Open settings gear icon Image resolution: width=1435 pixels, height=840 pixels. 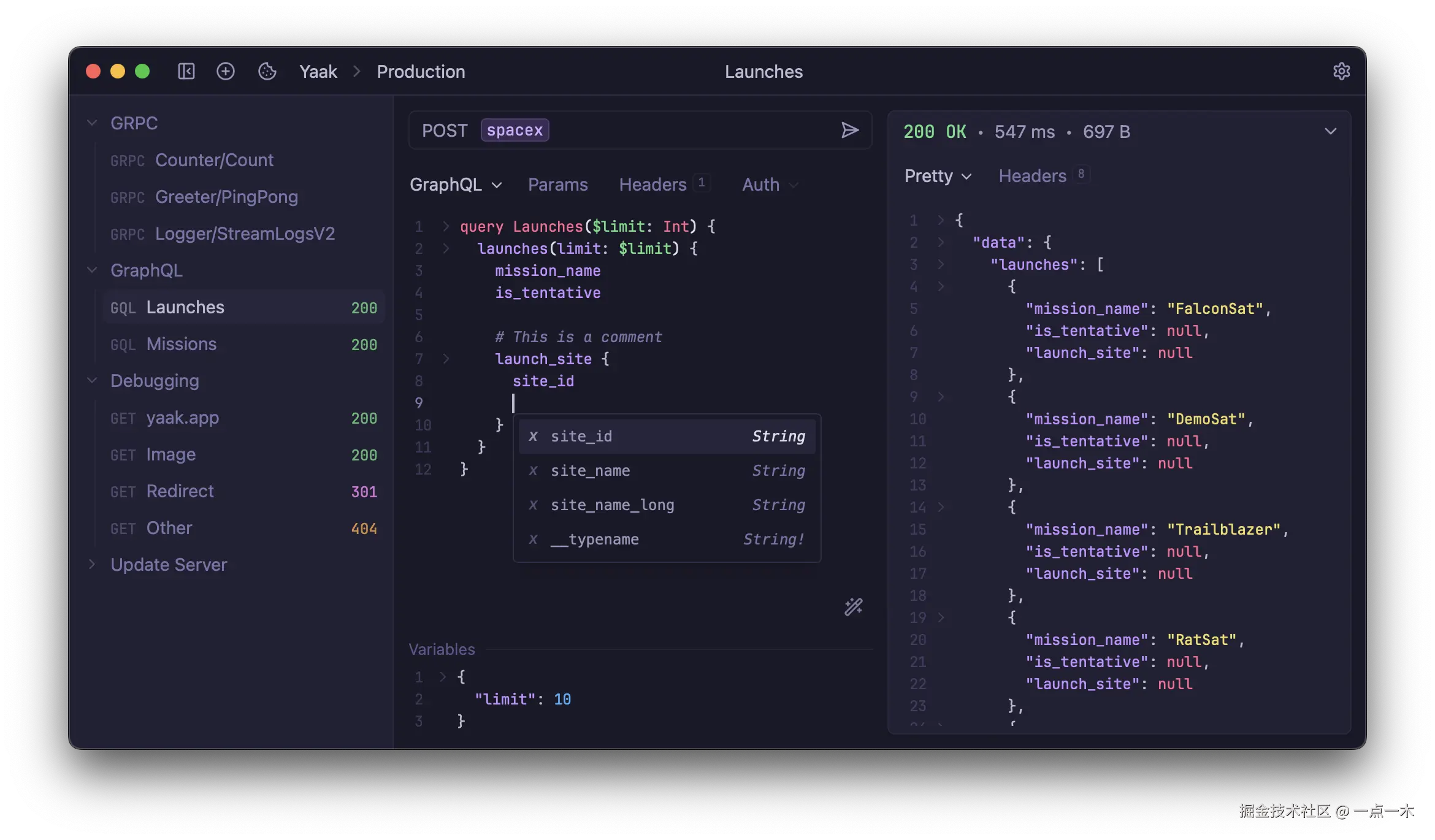1341,71
